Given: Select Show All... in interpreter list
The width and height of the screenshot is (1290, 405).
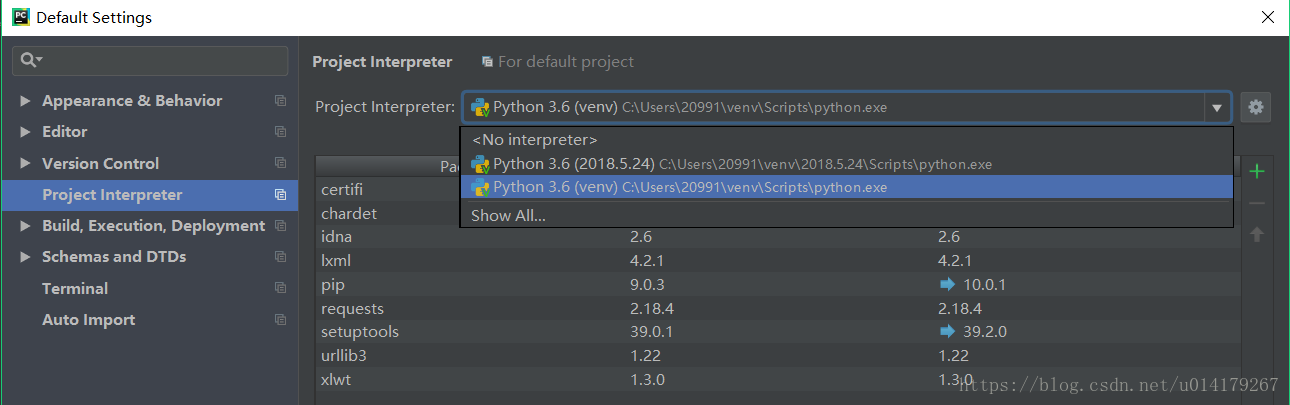Looking at the screenshot, I should [508, 215].
